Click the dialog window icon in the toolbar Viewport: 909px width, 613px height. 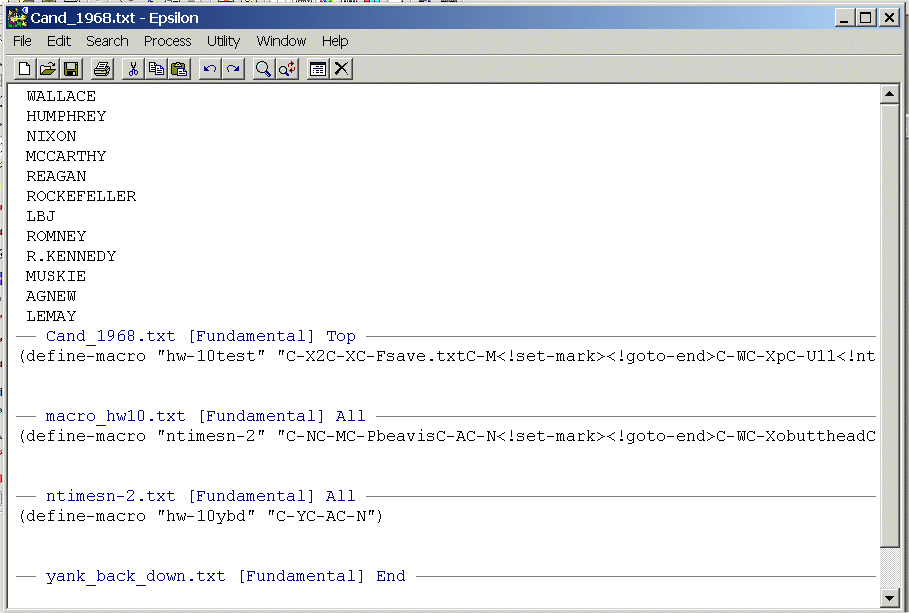318,68
